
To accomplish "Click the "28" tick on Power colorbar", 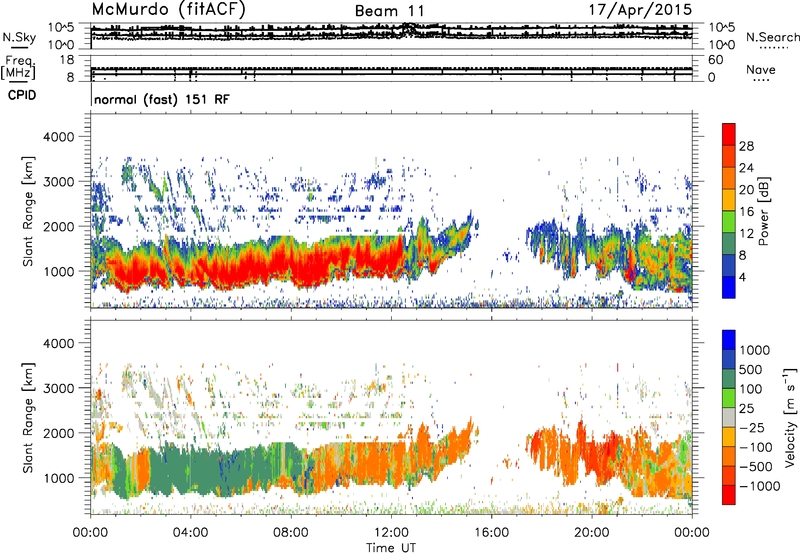I will click(x=746, y=146).
